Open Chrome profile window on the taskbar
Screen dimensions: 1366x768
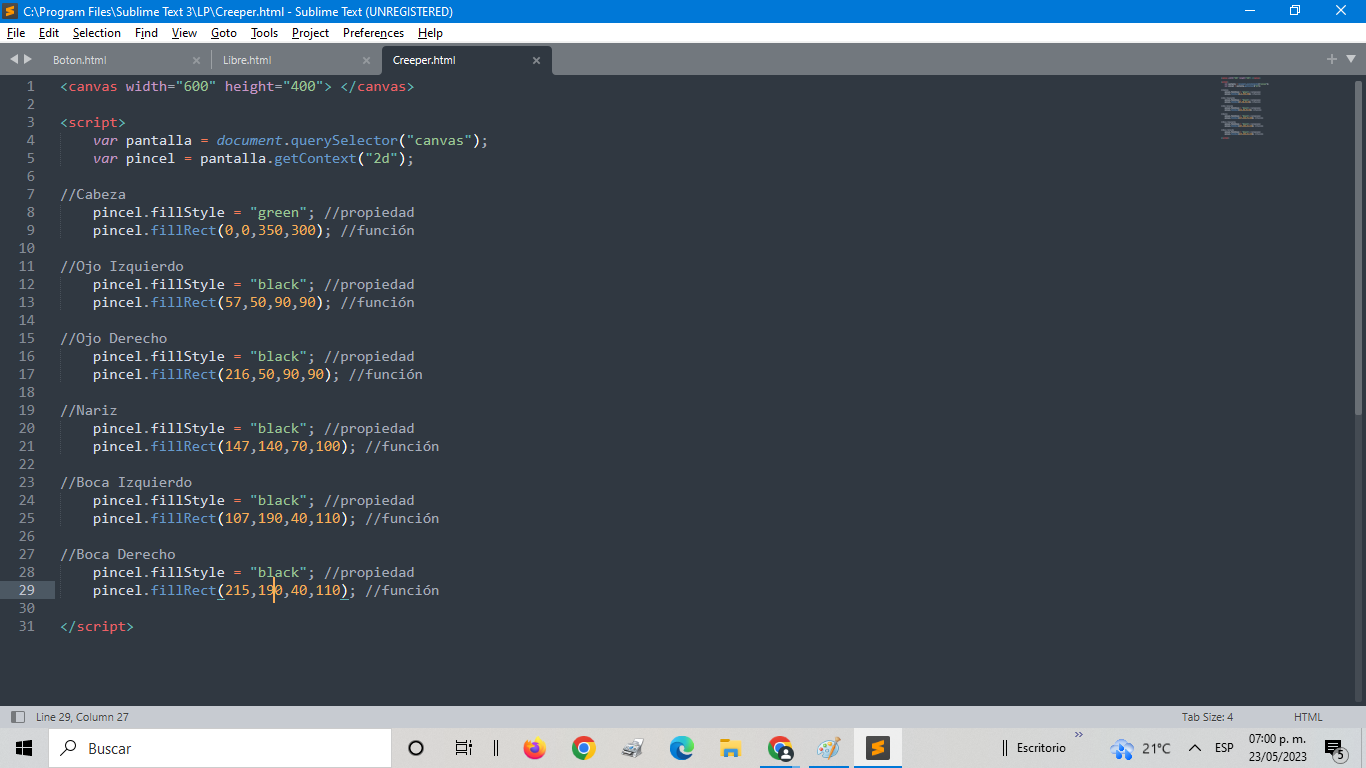(780, 748)
